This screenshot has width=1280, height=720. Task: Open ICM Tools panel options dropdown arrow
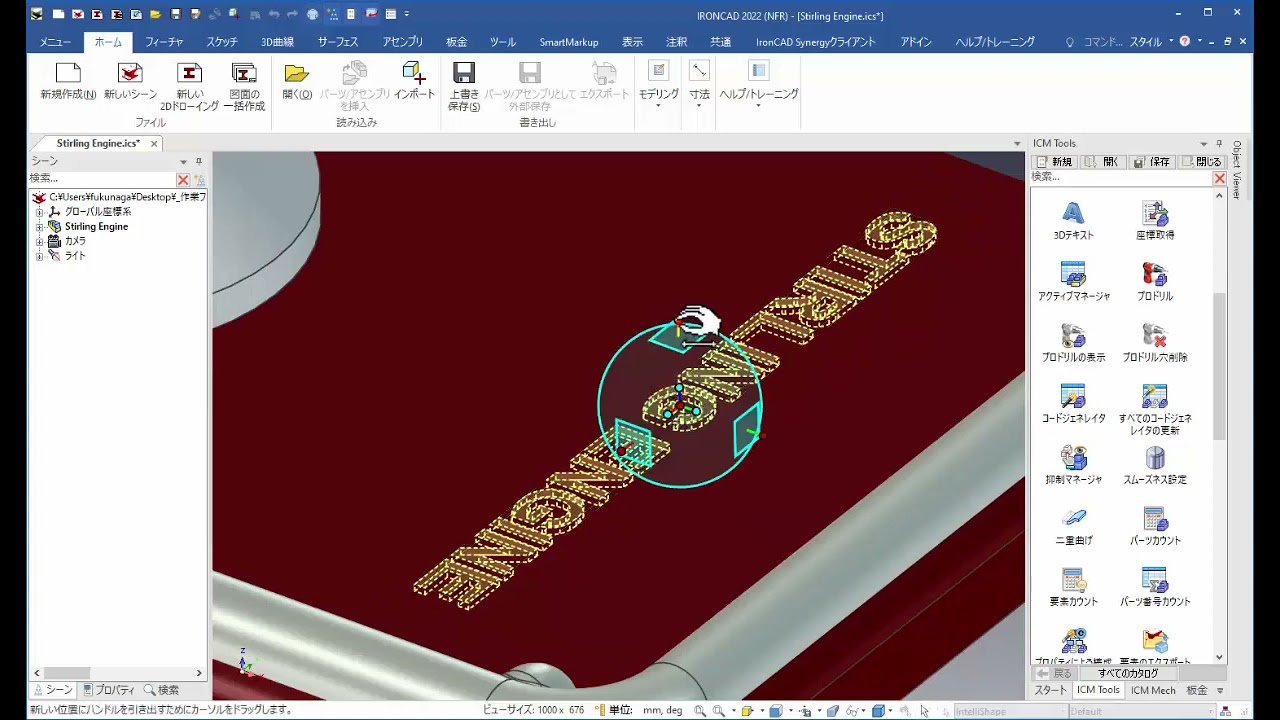click(x=1204, y=144)
